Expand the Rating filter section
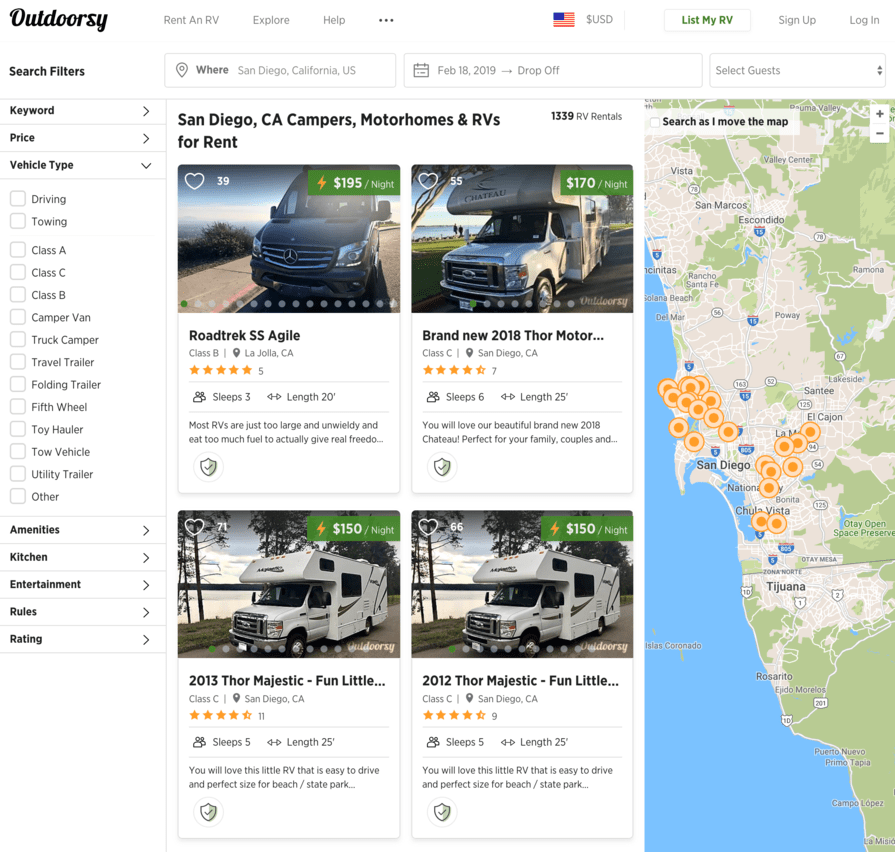This screenshot has width=895, height=852. click(83, 640)
